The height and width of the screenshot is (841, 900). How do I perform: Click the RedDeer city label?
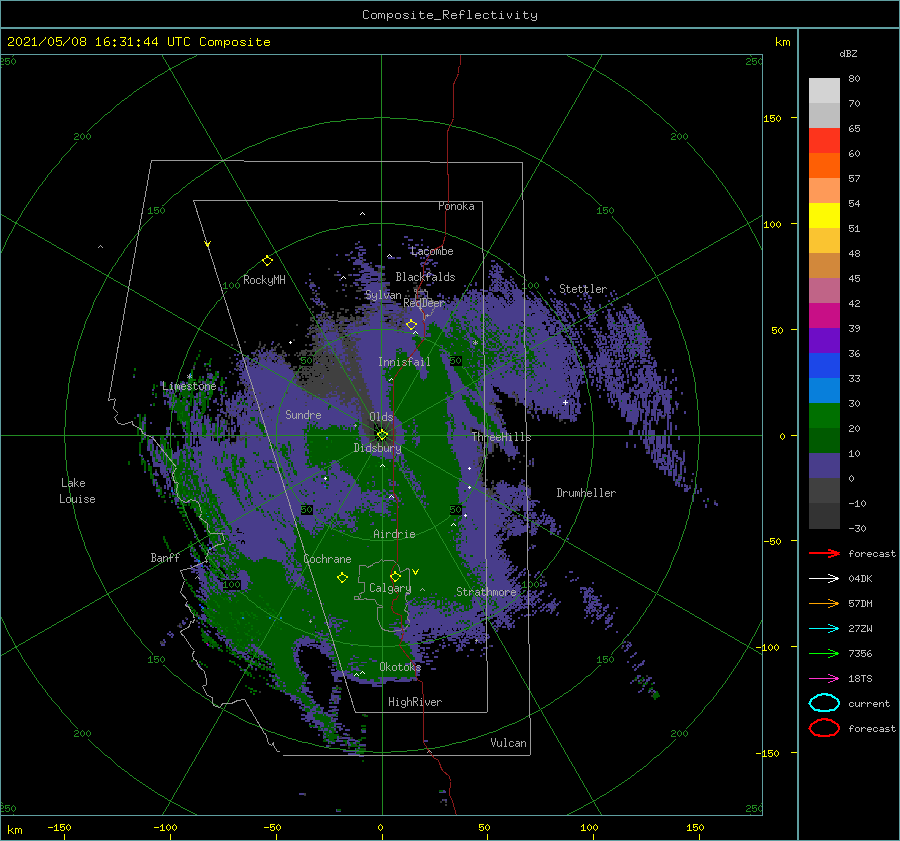pos(424,303)
